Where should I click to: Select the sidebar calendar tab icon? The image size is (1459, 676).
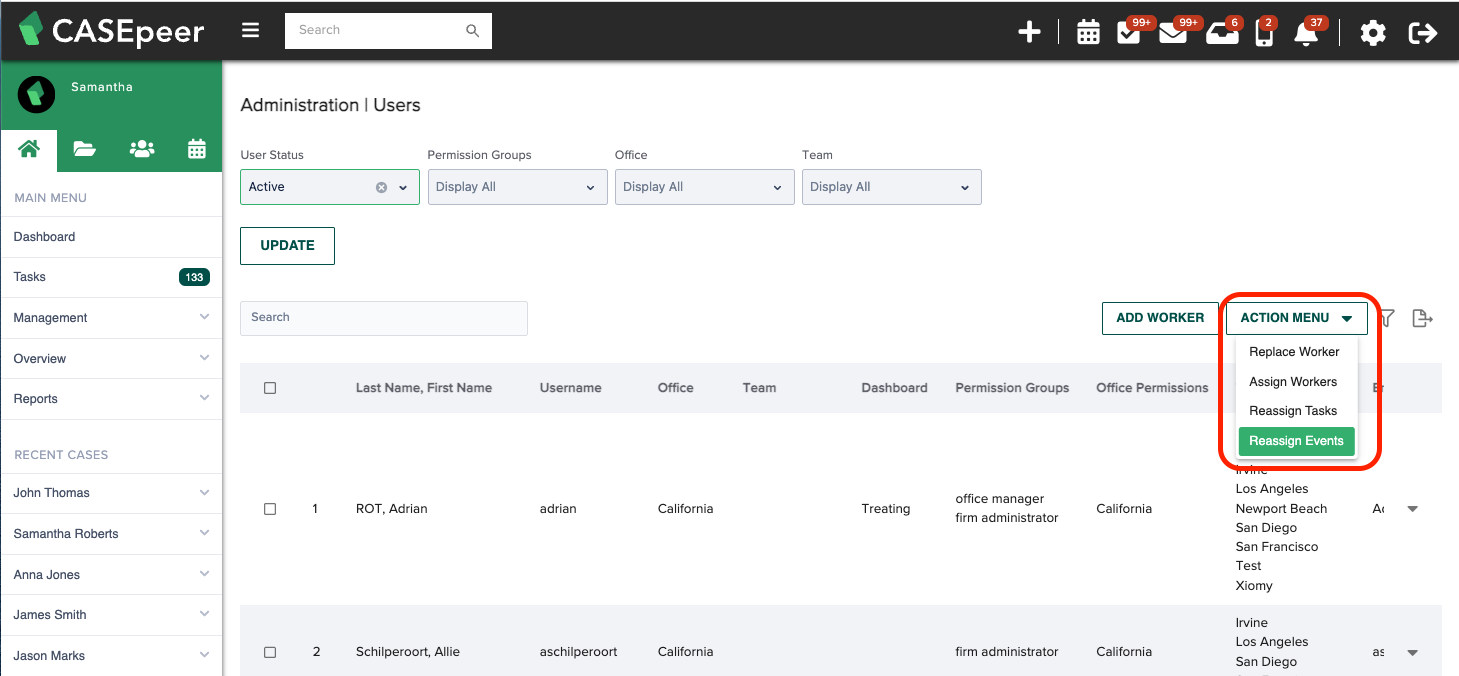pos(197,149)
